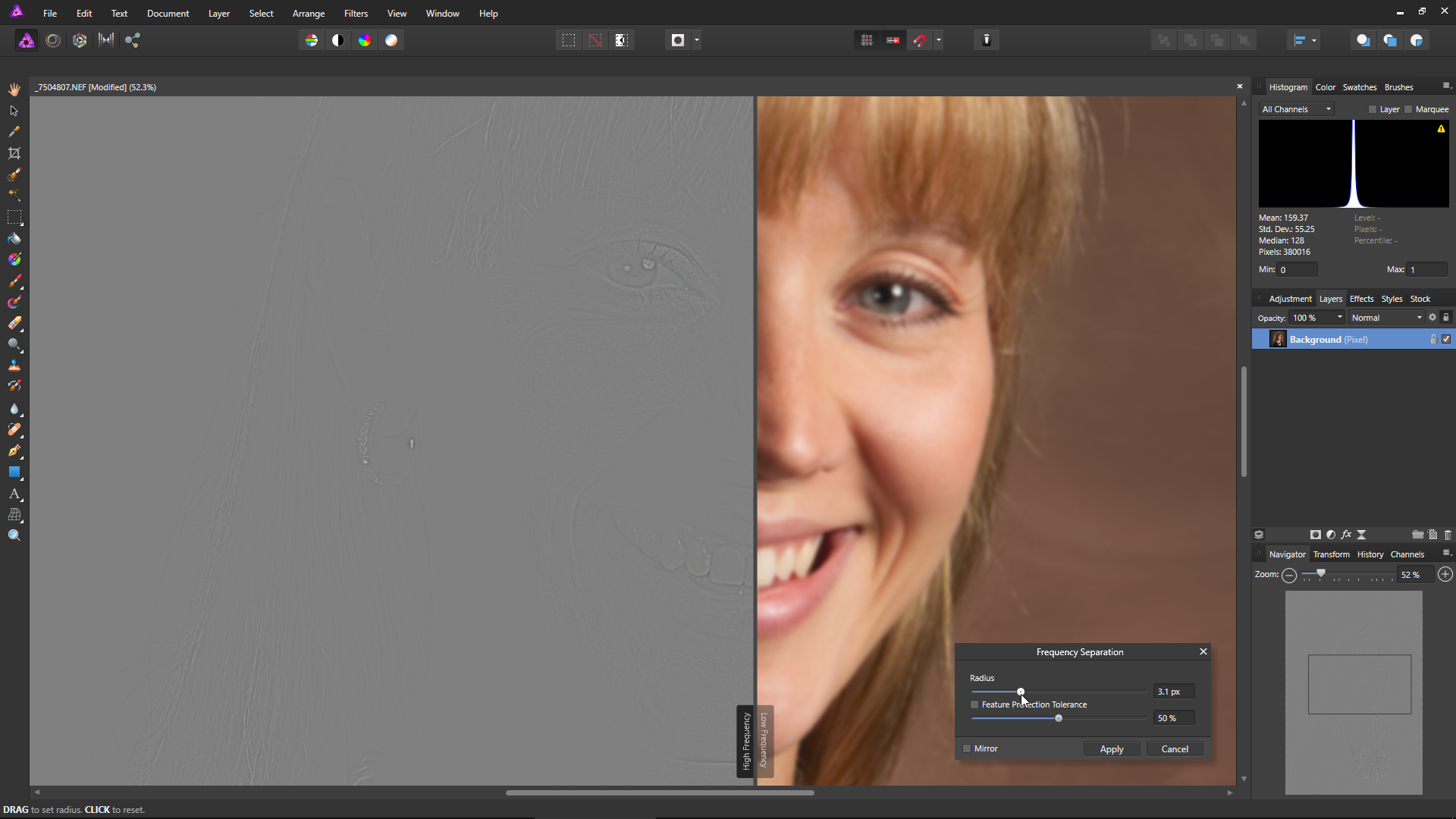Click the Auto Contrast toolbar icon
The height and width of the screenshot is (819, 1456).
tap(338, 40)
